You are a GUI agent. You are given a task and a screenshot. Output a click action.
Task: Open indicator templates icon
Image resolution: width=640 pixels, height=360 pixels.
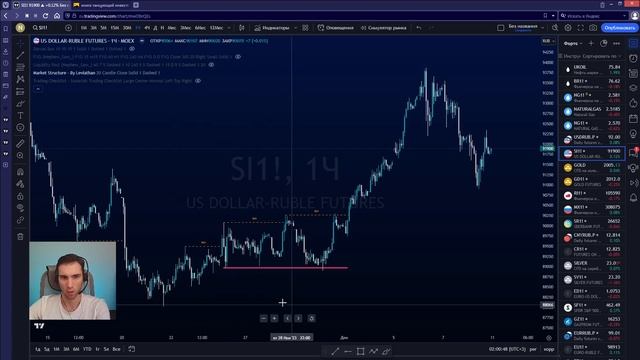[x=305, y=28]
